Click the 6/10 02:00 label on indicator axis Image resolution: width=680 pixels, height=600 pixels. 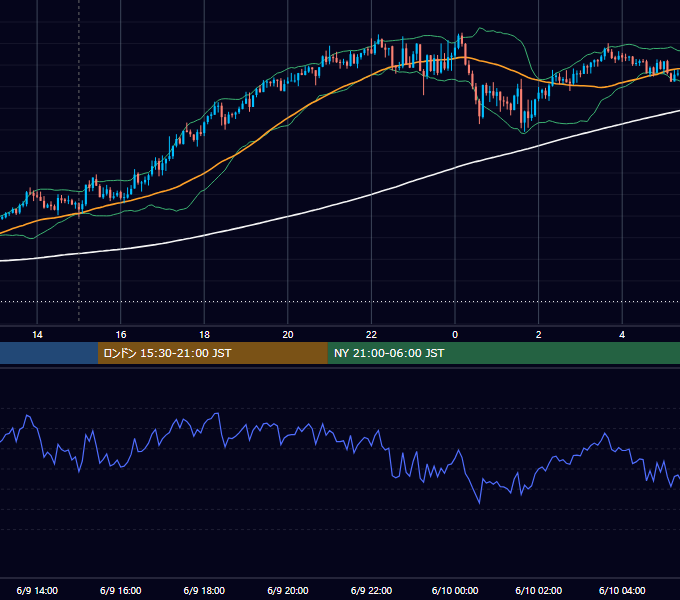(539, 590)
